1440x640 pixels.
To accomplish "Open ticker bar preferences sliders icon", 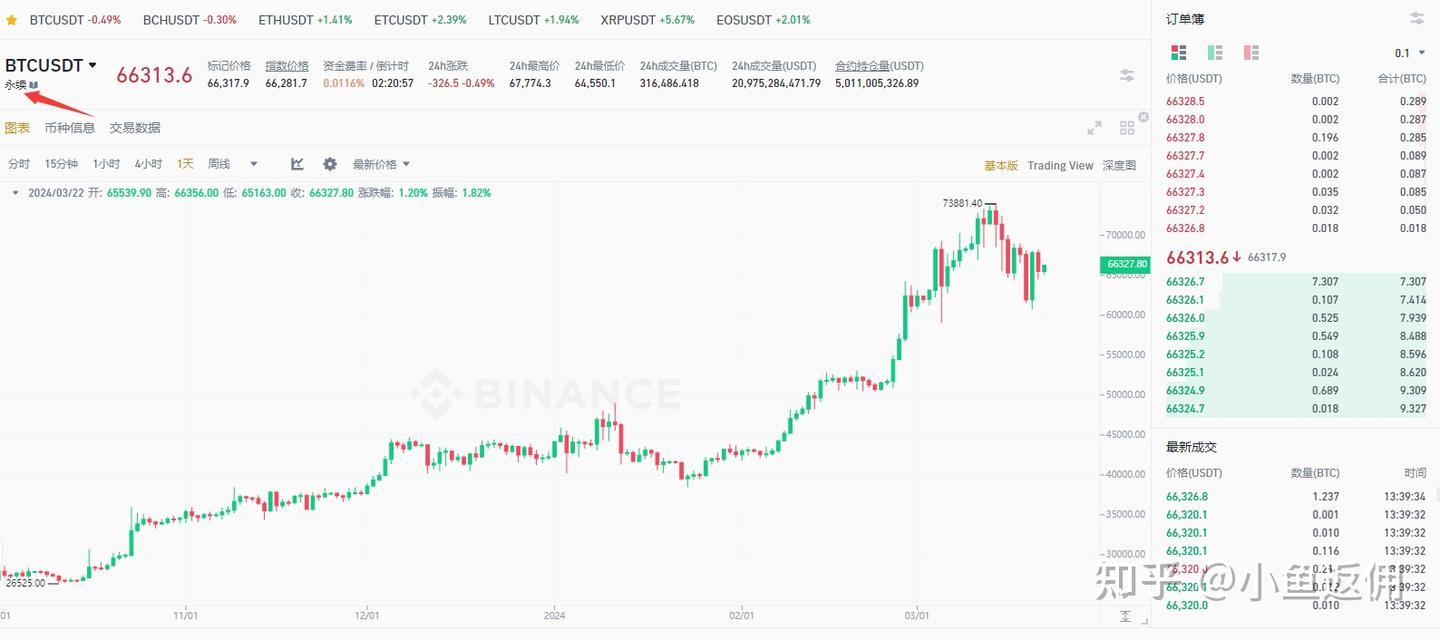I will point(1127,75).
